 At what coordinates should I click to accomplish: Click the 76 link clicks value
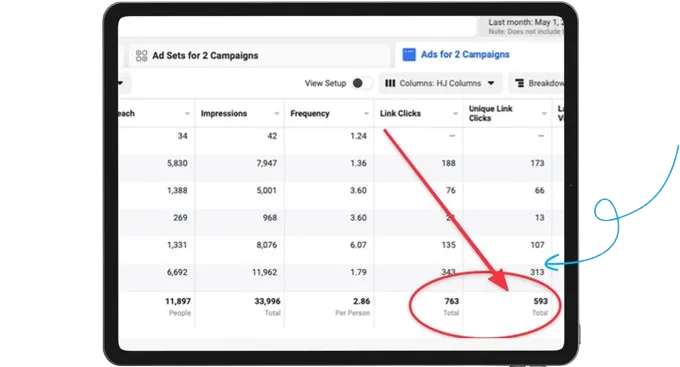pyautogui.click(x=451, y=190)
